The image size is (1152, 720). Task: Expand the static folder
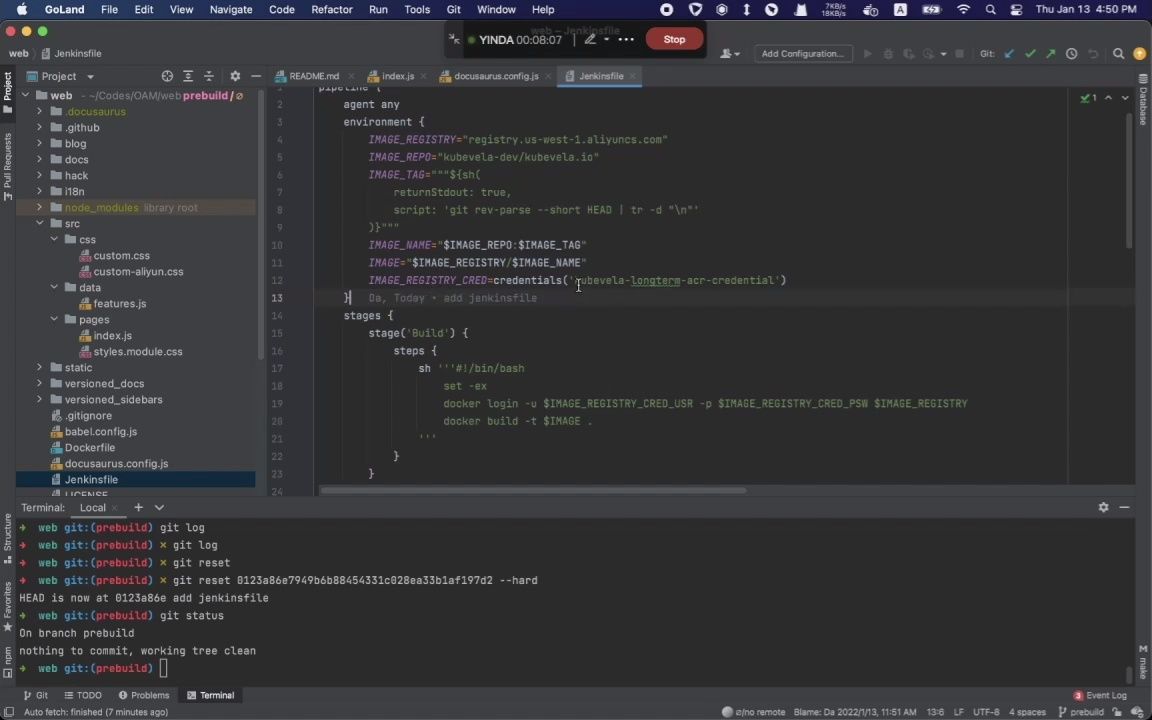39,367
